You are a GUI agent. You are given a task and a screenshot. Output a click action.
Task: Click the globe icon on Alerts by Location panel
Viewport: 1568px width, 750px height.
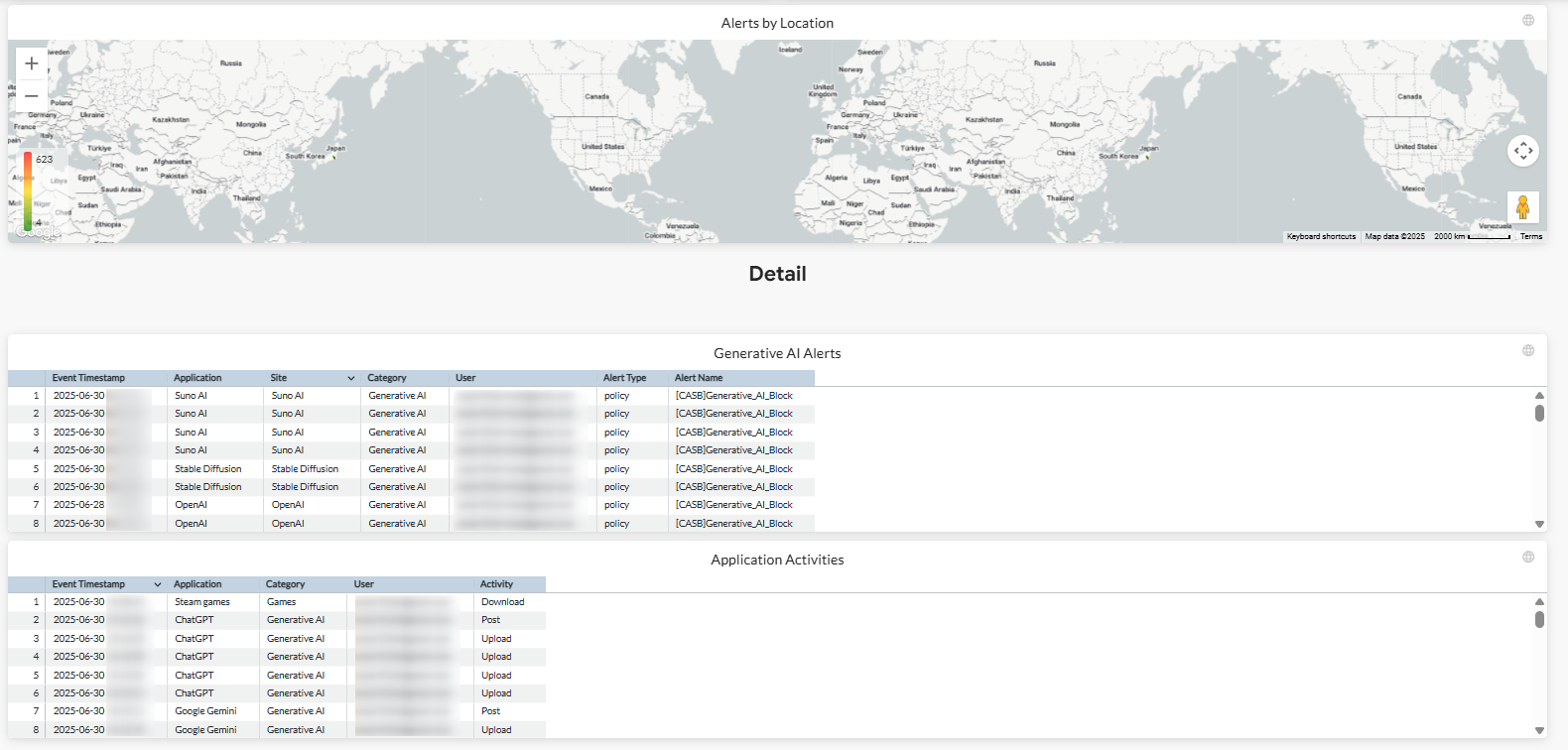click(1528, 20)
